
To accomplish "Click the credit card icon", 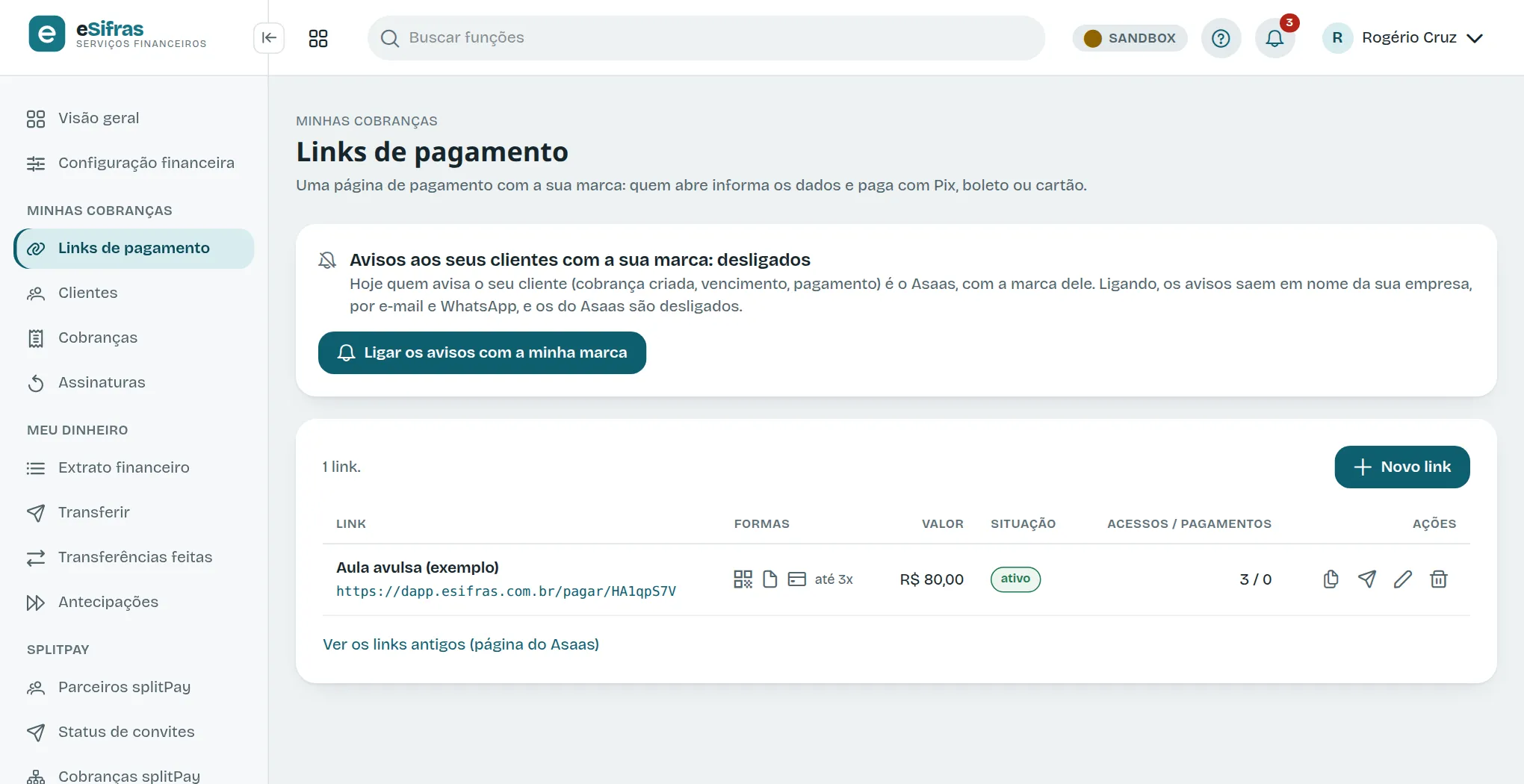I will pyautogui.click(x=797, y=579).
